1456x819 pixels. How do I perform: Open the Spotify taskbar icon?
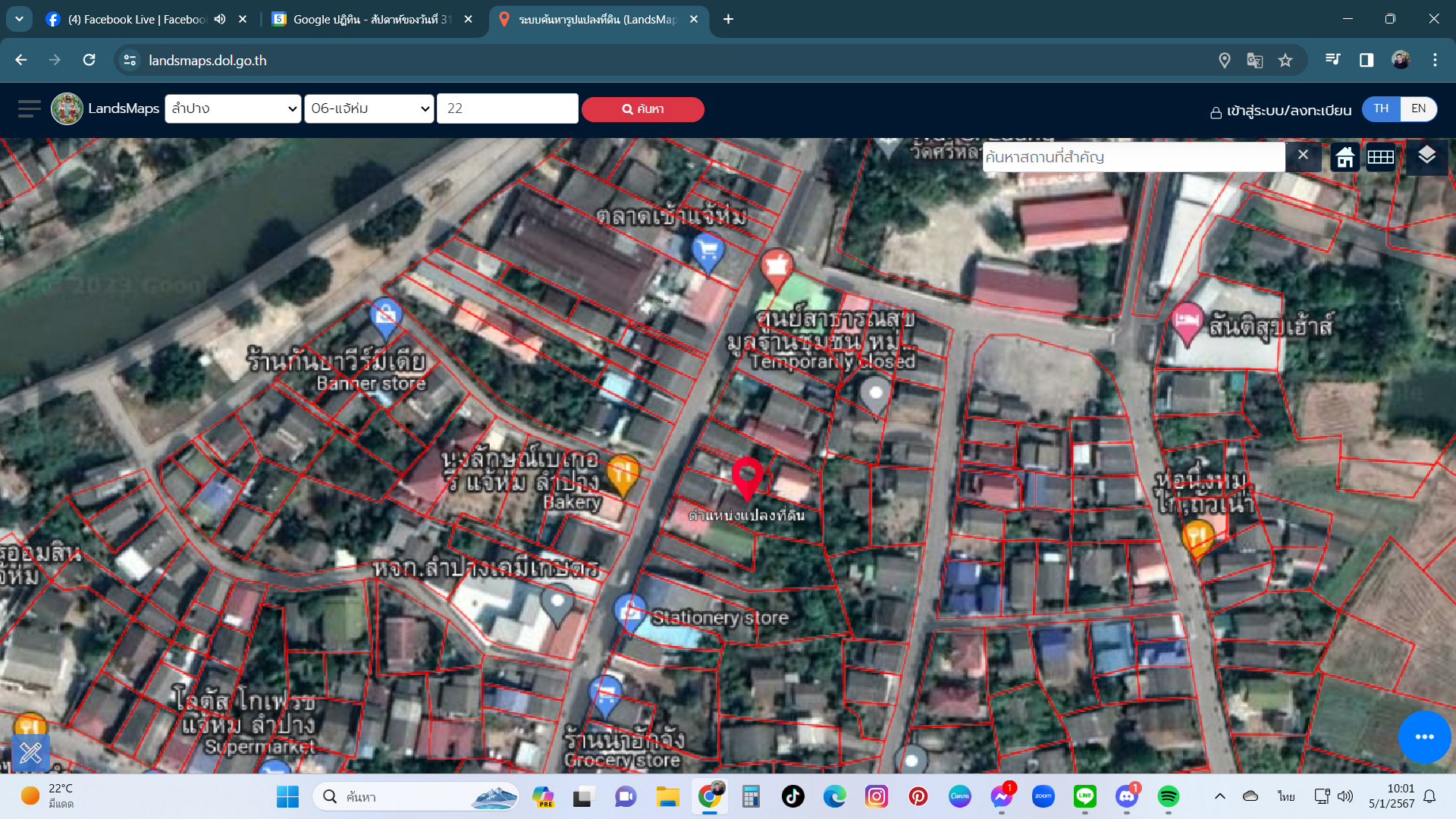1168,796
